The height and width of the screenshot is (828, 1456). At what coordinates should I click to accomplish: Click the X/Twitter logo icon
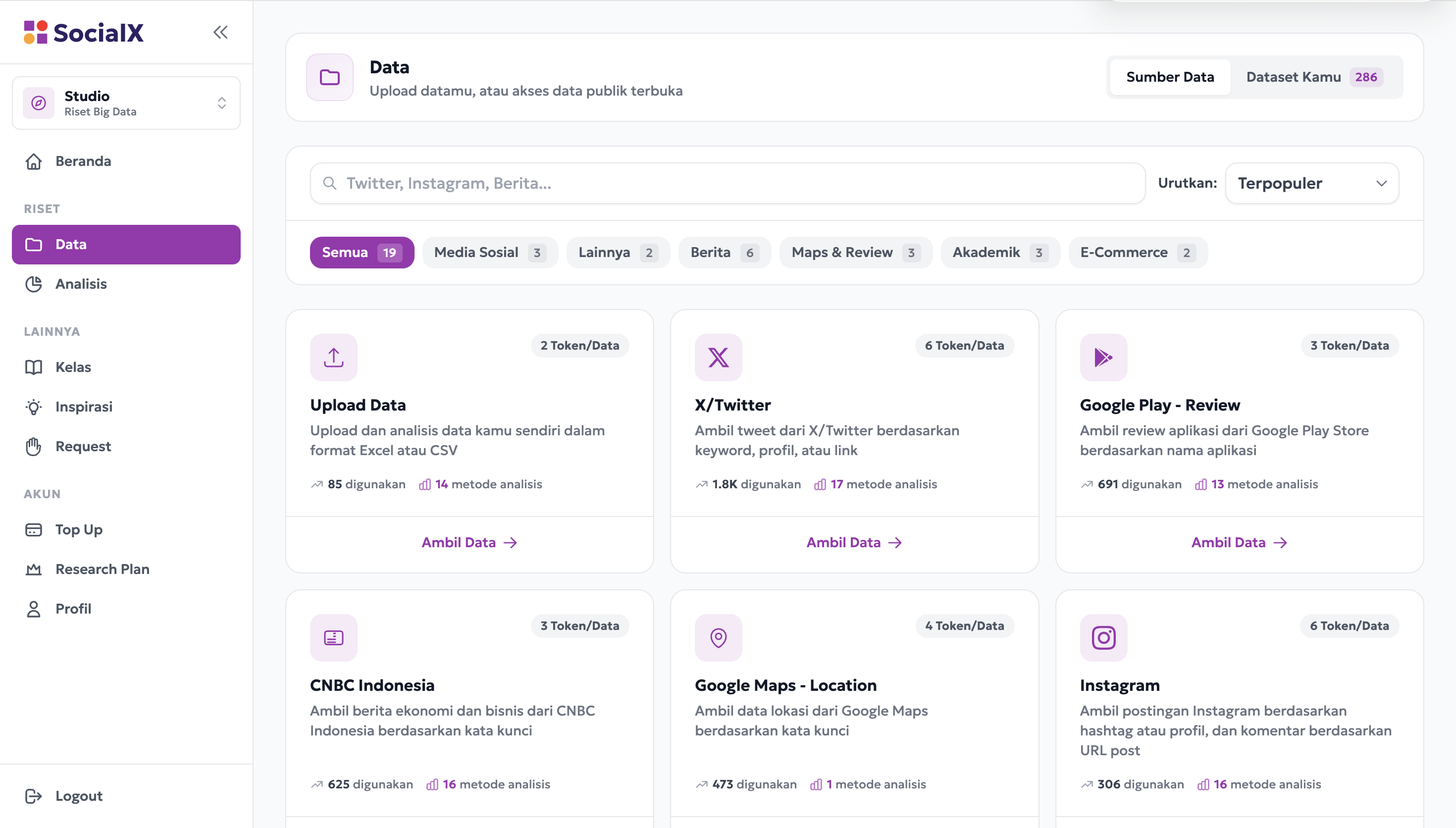[x=719, y=357]
